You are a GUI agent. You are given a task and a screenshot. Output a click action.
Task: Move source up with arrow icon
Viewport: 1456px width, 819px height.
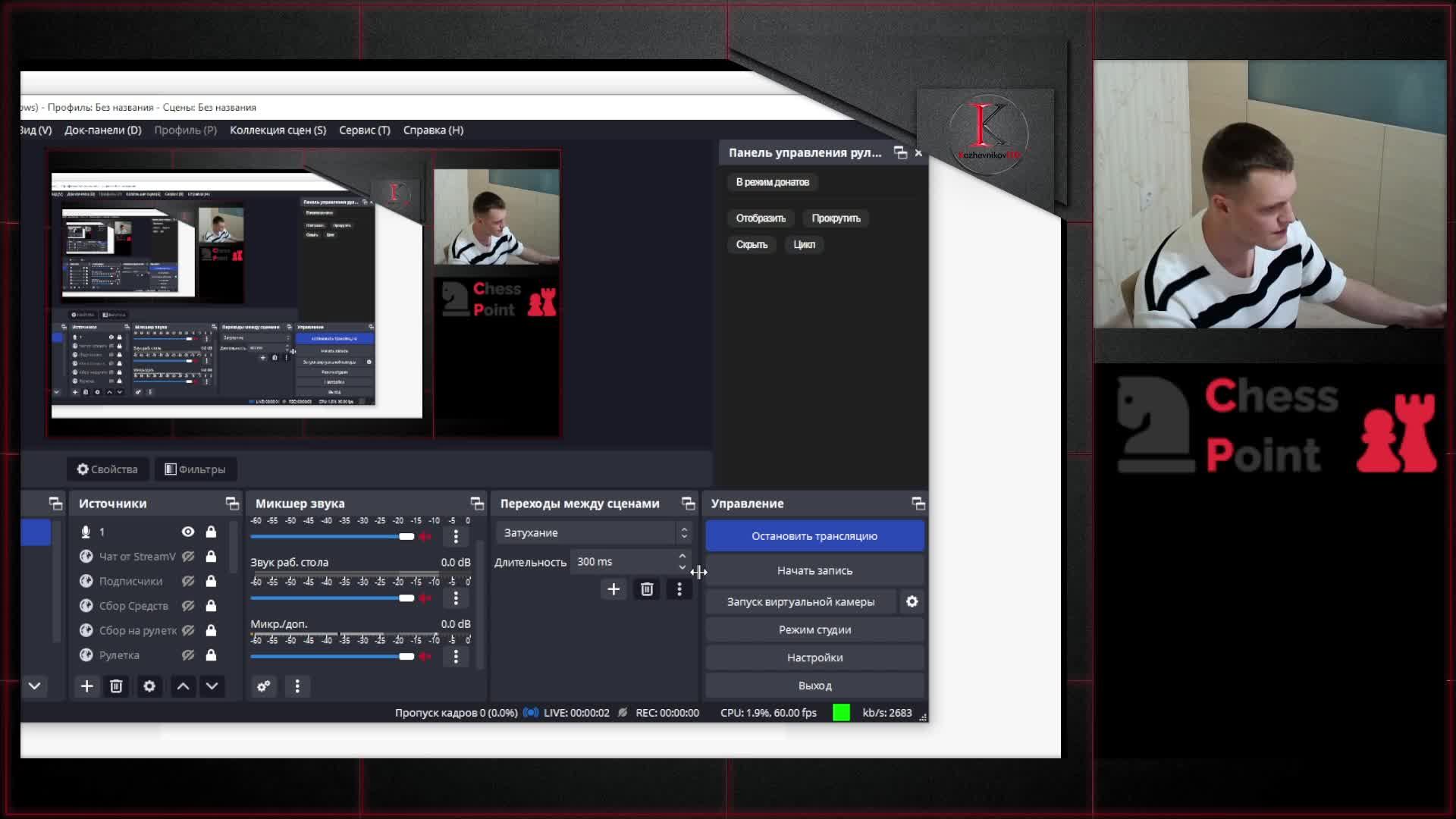(183, 686)
